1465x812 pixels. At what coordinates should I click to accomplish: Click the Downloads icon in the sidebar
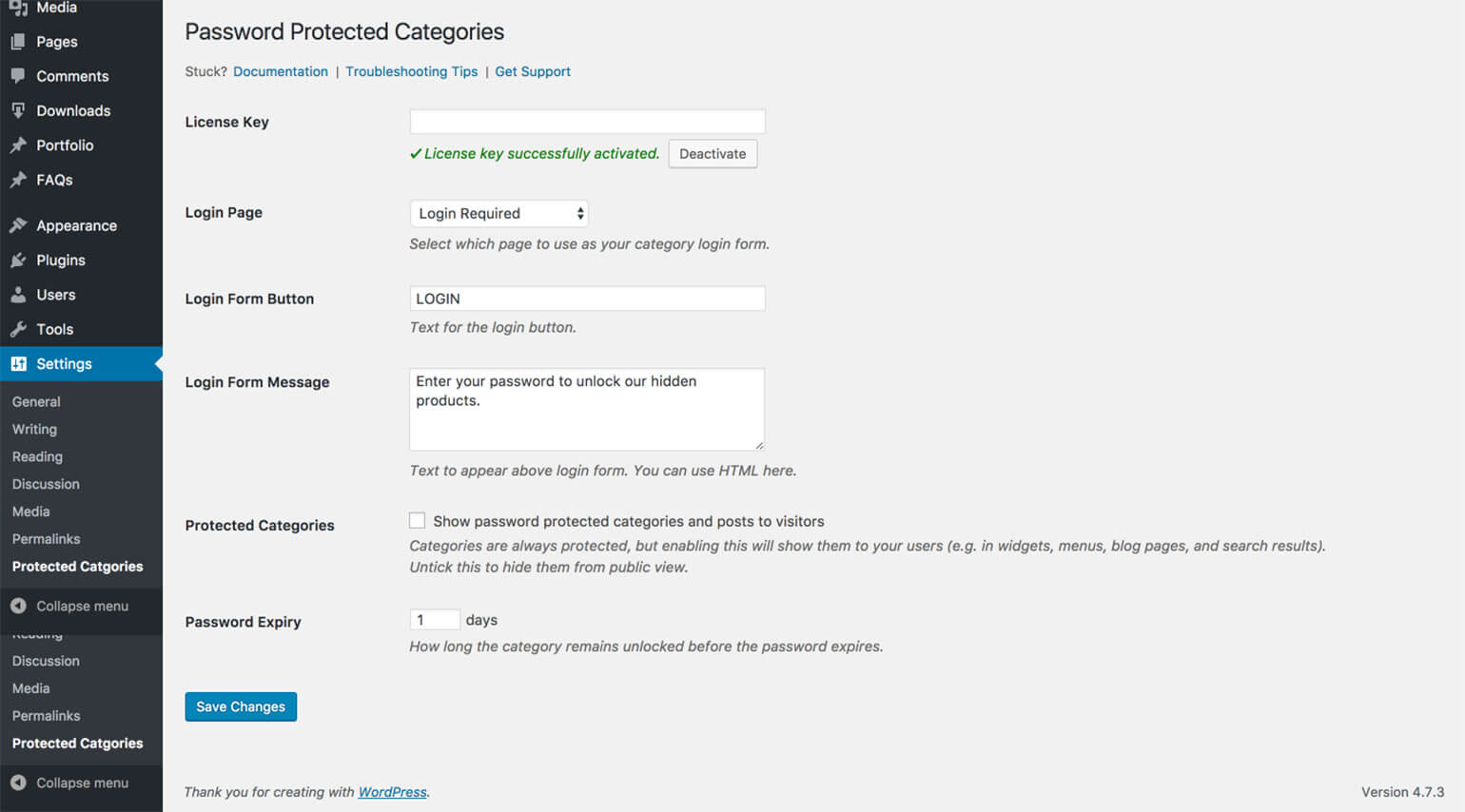(21, 110)
